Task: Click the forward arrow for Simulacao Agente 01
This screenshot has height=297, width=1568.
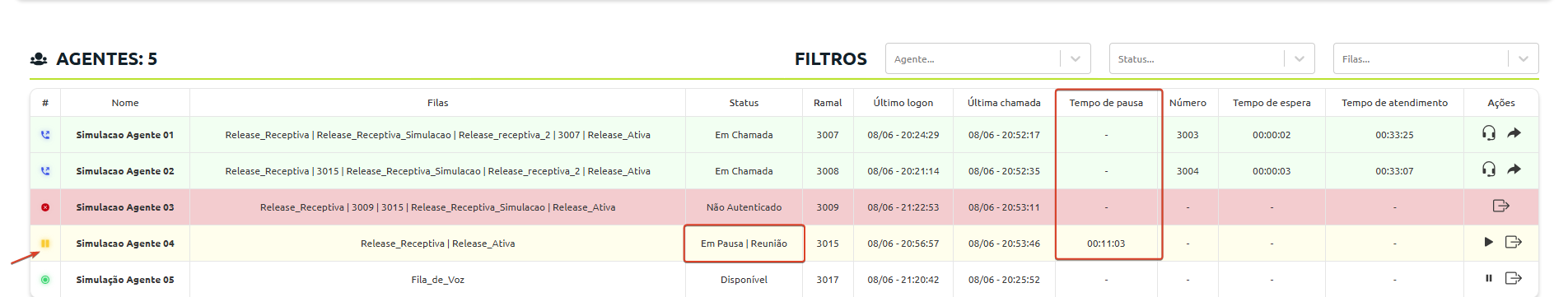Action: click(x=1514, y=133)
